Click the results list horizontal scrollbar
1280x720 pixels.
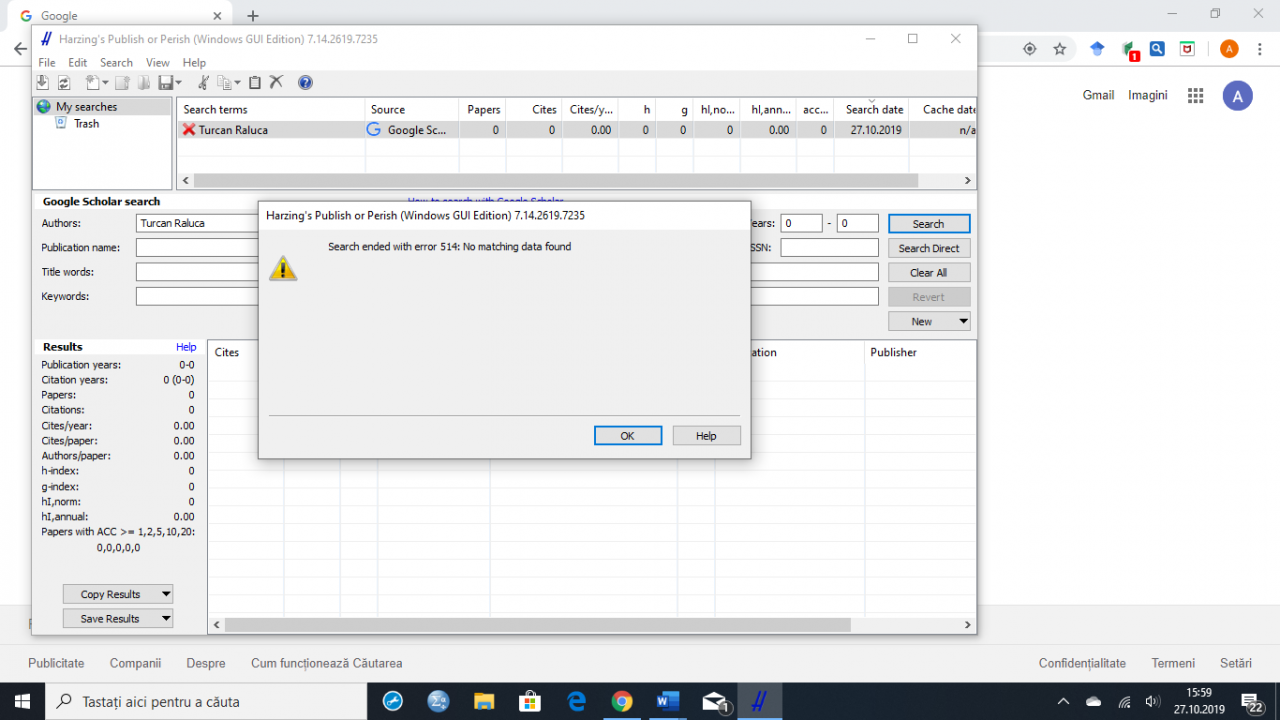pyautogui.click(x=540, y=625)
